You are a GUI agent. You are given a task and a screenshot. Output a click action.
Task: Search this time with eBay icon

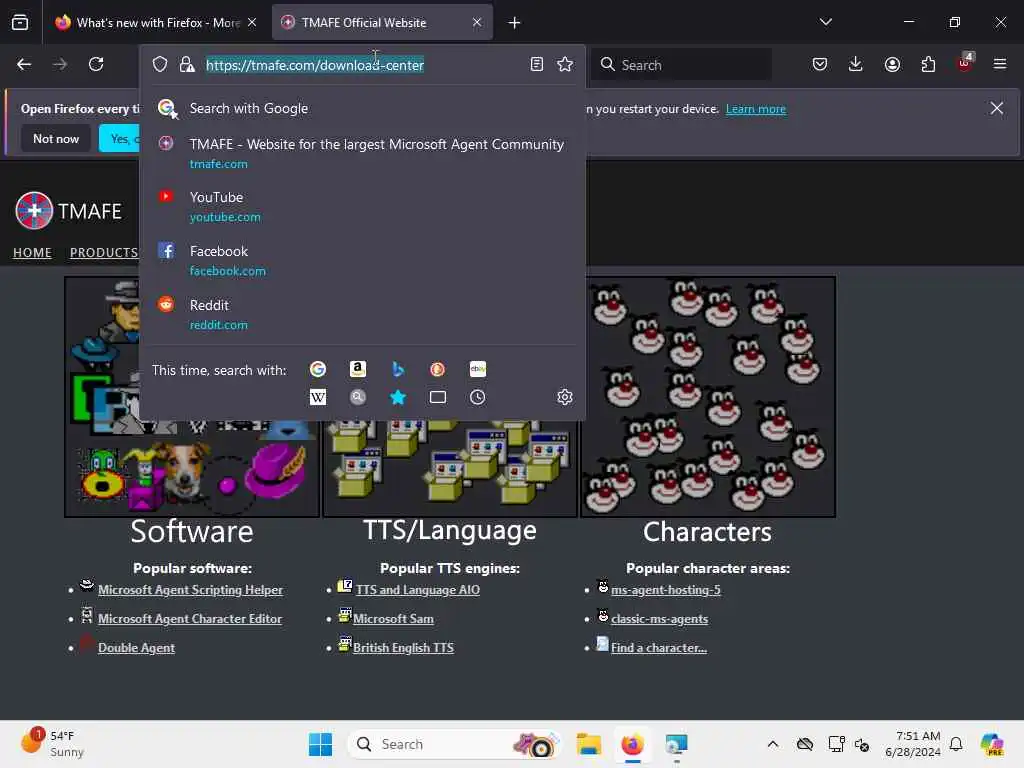point(477,370)
